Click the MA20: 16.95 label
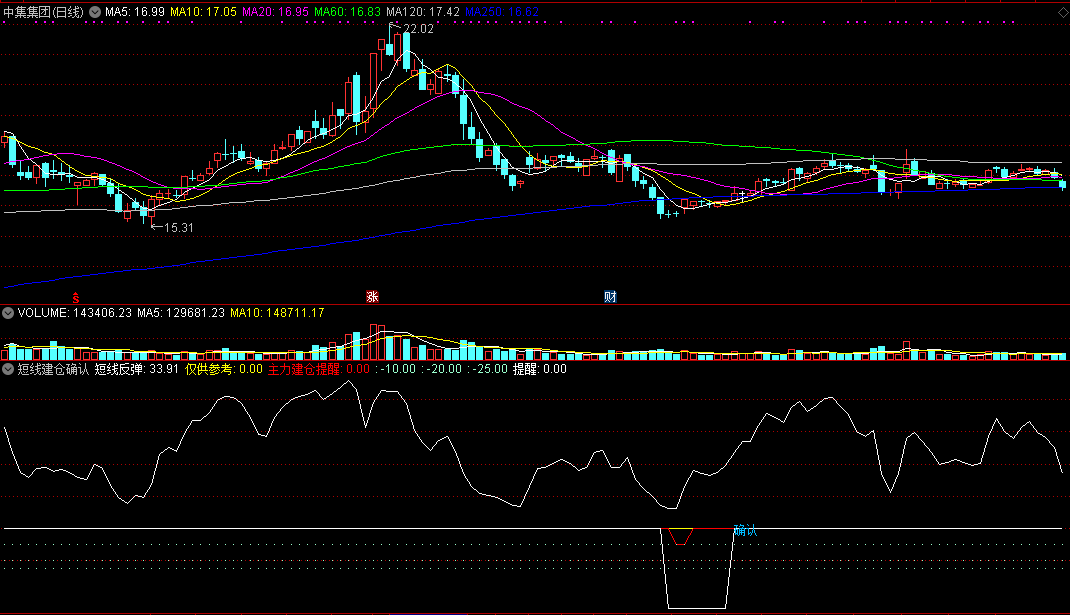 coord(276,12)
